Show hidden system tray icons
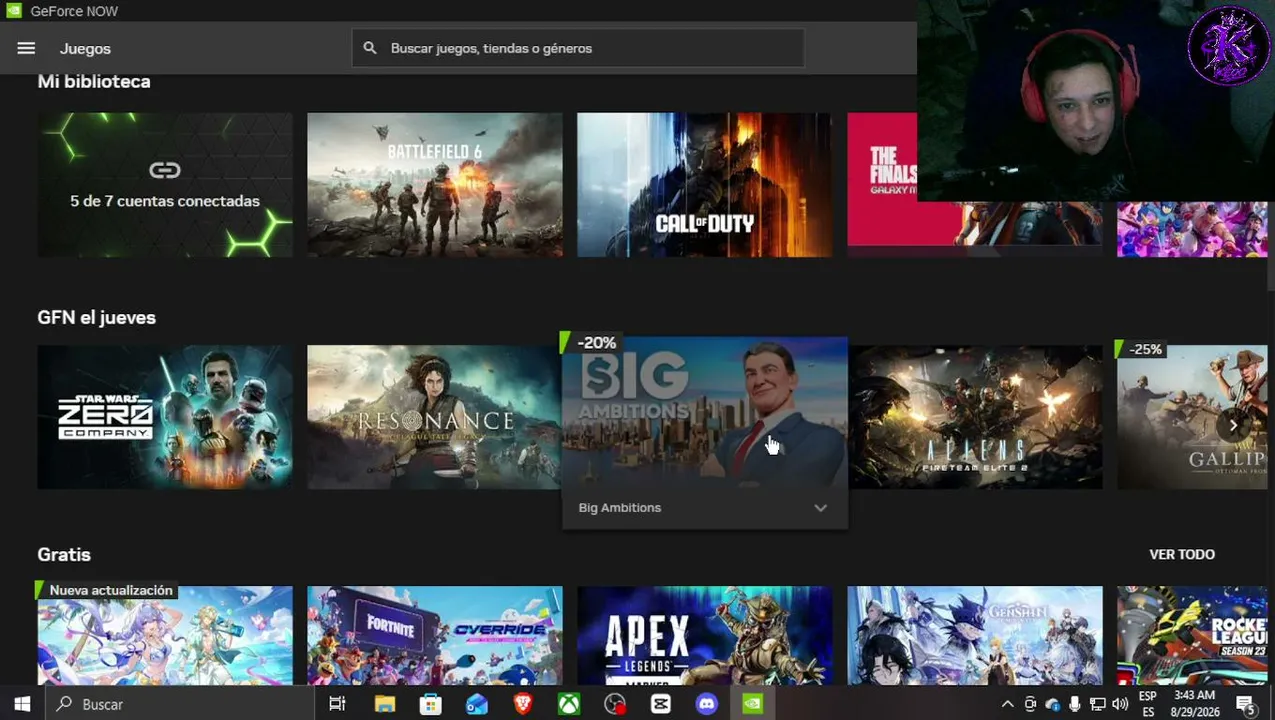 coord(1007,704)
